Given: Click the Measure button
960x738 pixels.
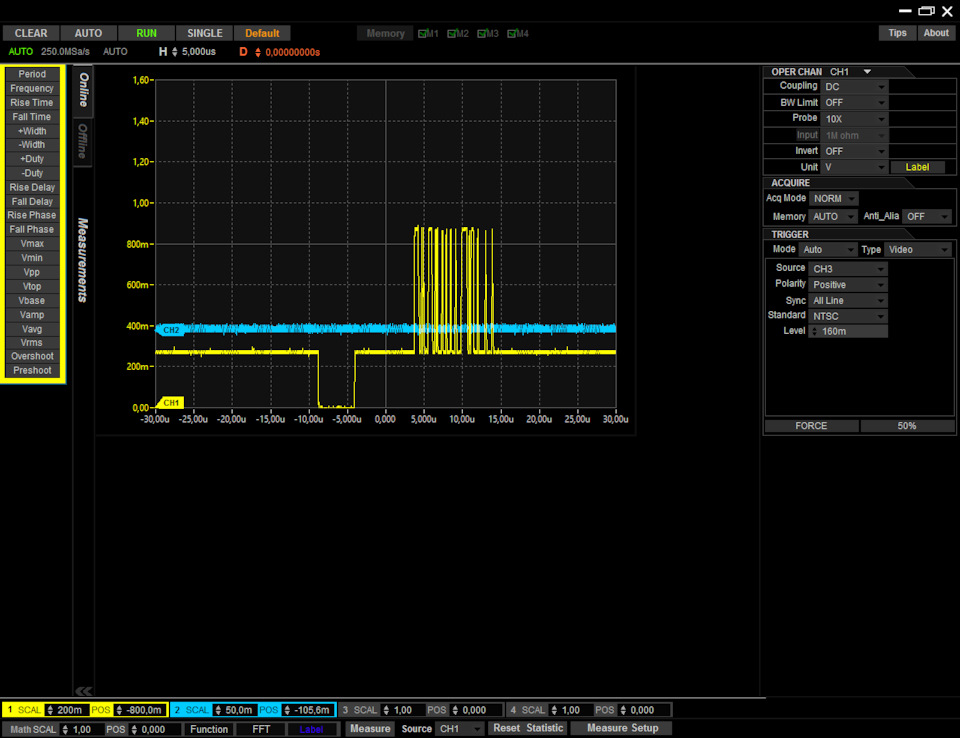Looking at the screenshot, I should click(x=370, y=729).
